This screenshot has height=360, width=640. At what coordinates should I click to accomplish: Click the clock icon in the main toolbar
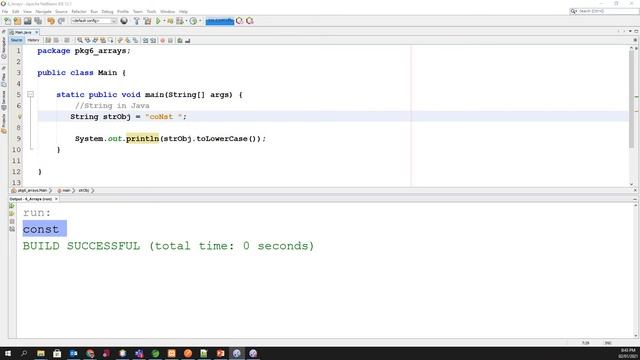[193, 21]
